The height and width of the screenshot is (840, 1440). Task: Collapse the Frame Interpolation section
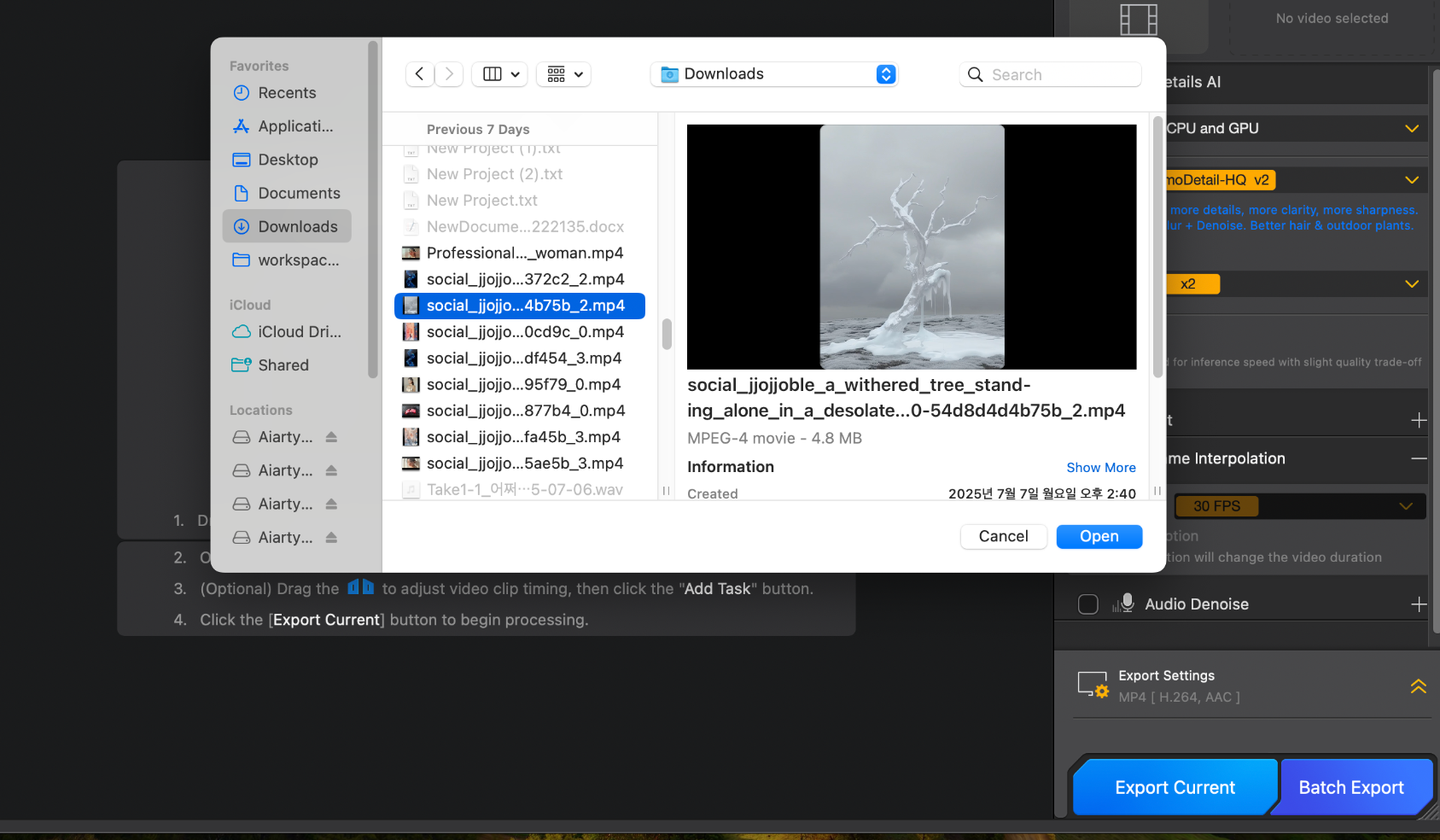(1418, 458)
